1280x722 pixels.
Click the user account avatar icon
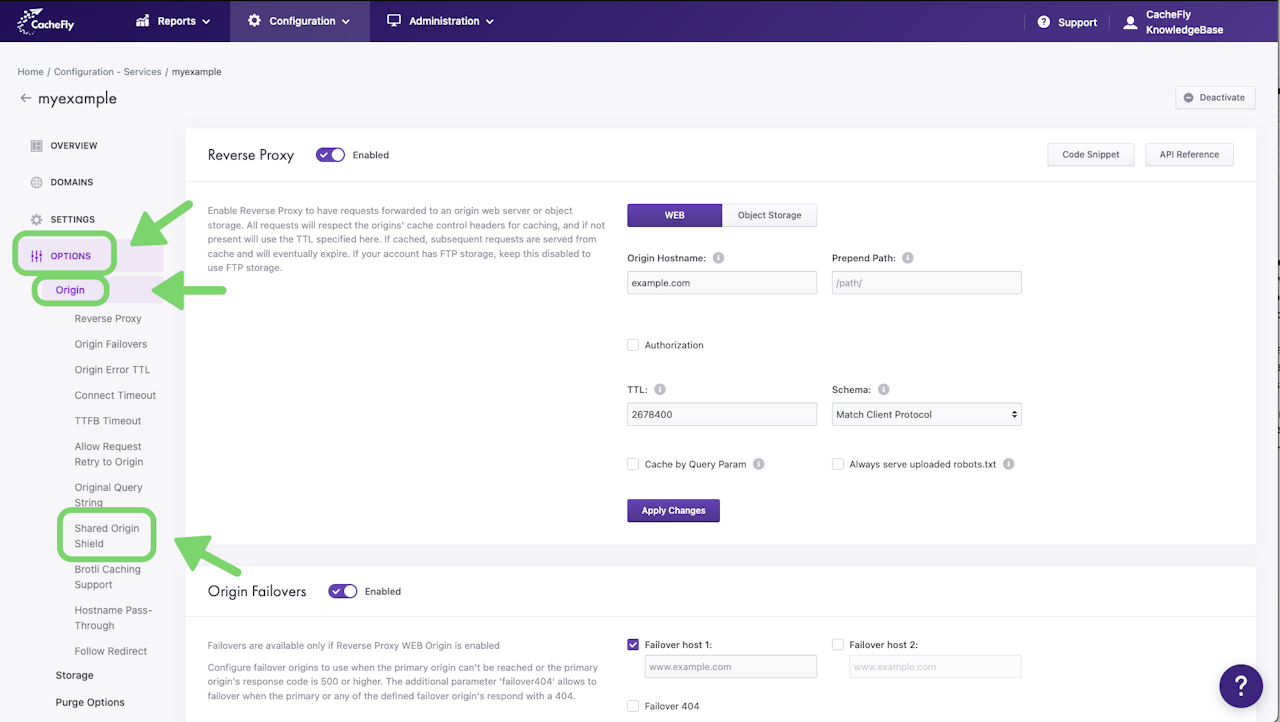(1130, 22)
